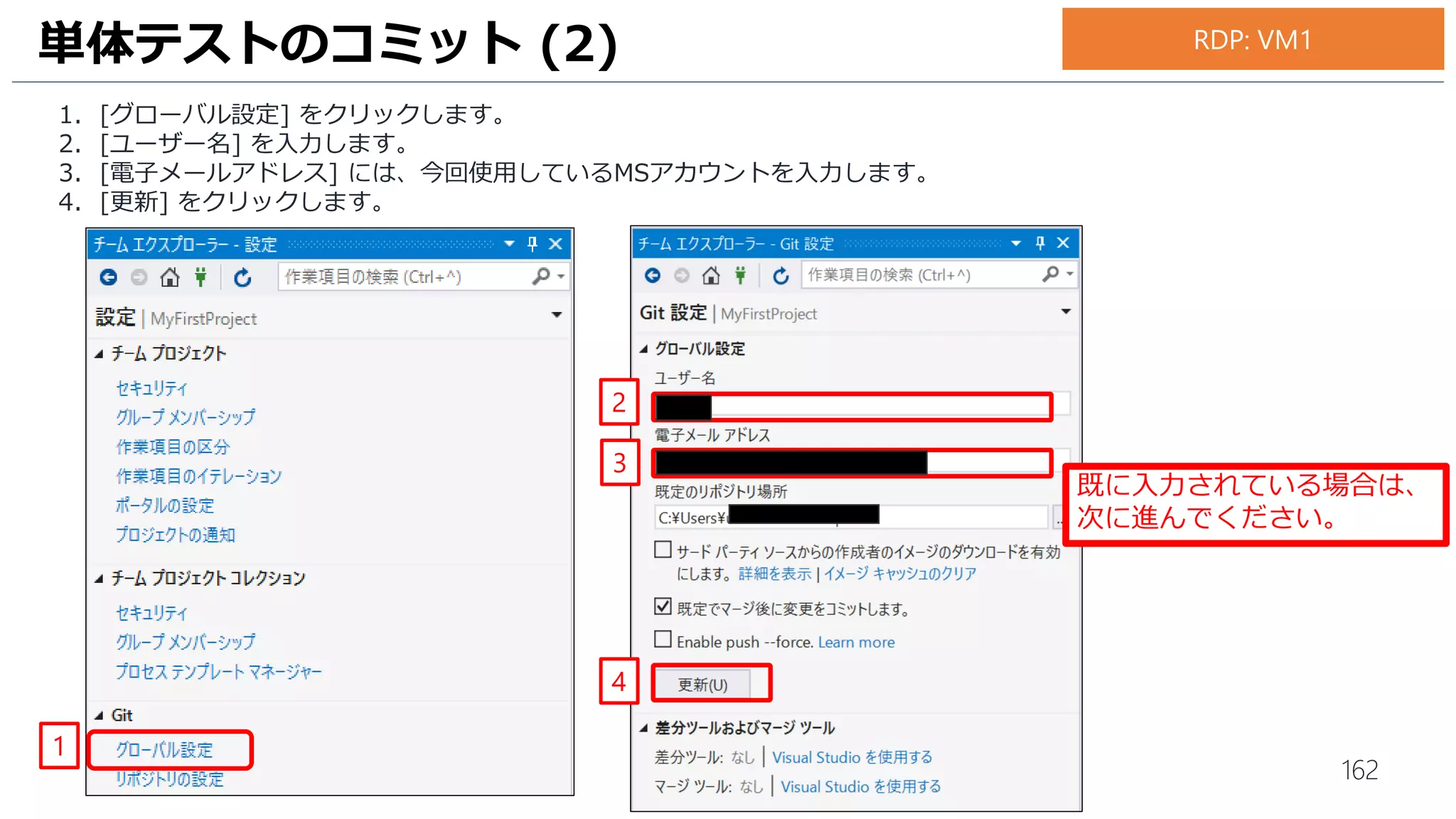Click the refresh icon in the Git 設定 panel
This screenshot has width=1456, height=819.
(x=781, y=275)
